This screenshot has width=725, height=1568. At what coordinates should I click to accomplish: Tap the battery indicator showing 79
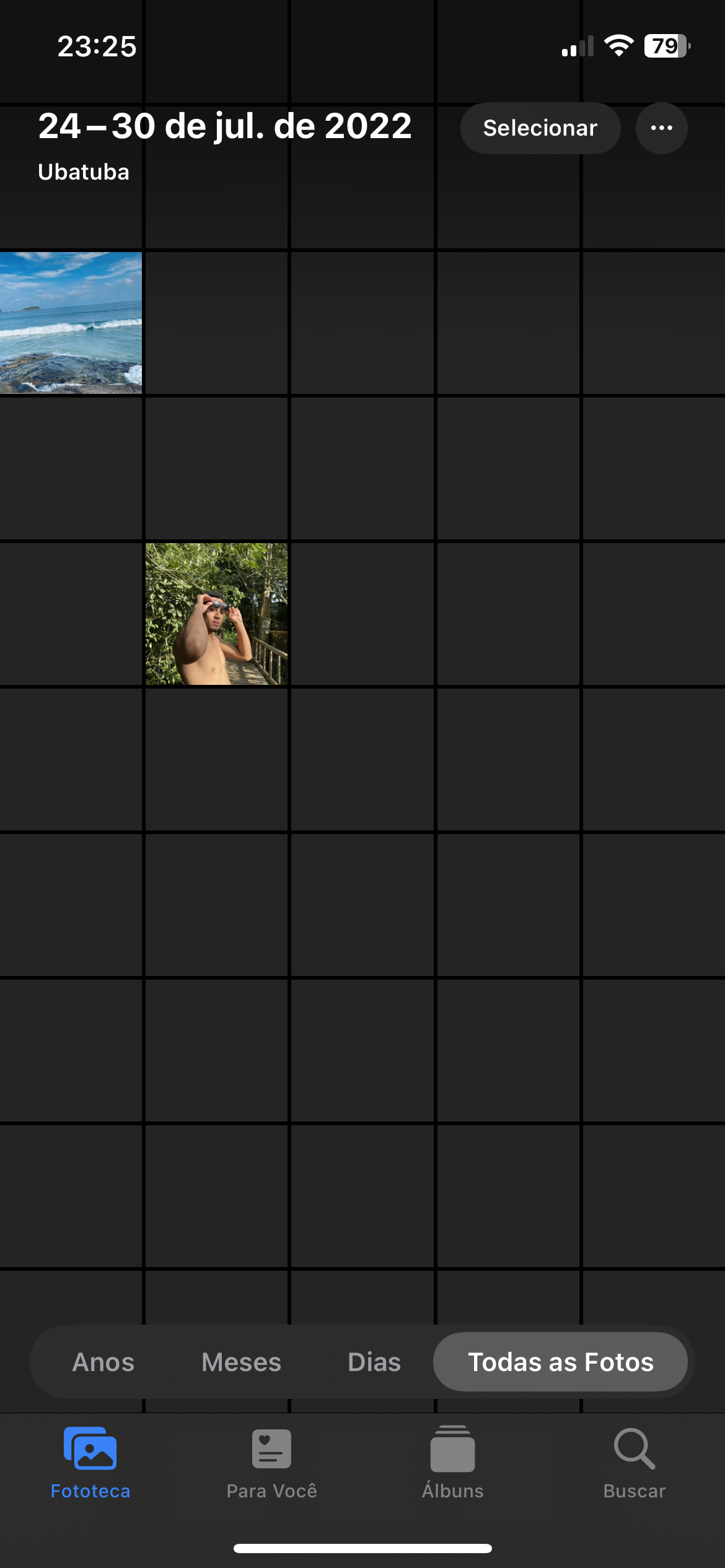[667, 46]
